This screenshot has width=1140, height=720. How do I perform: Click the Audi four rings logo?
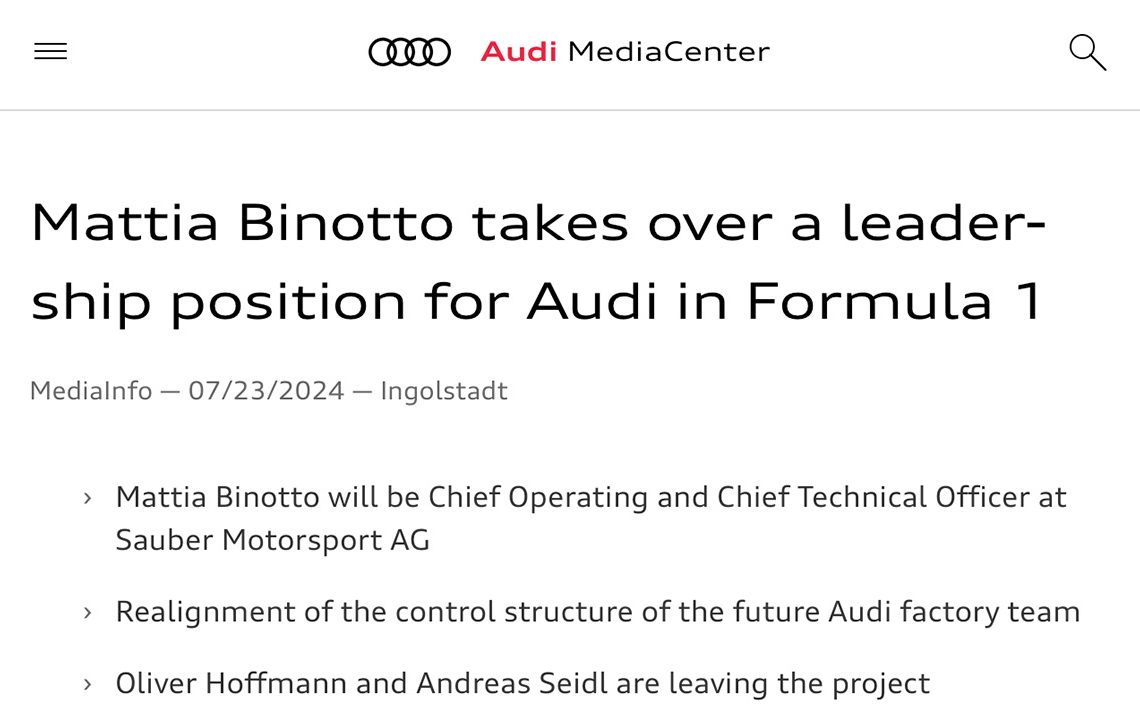point(409,51)
